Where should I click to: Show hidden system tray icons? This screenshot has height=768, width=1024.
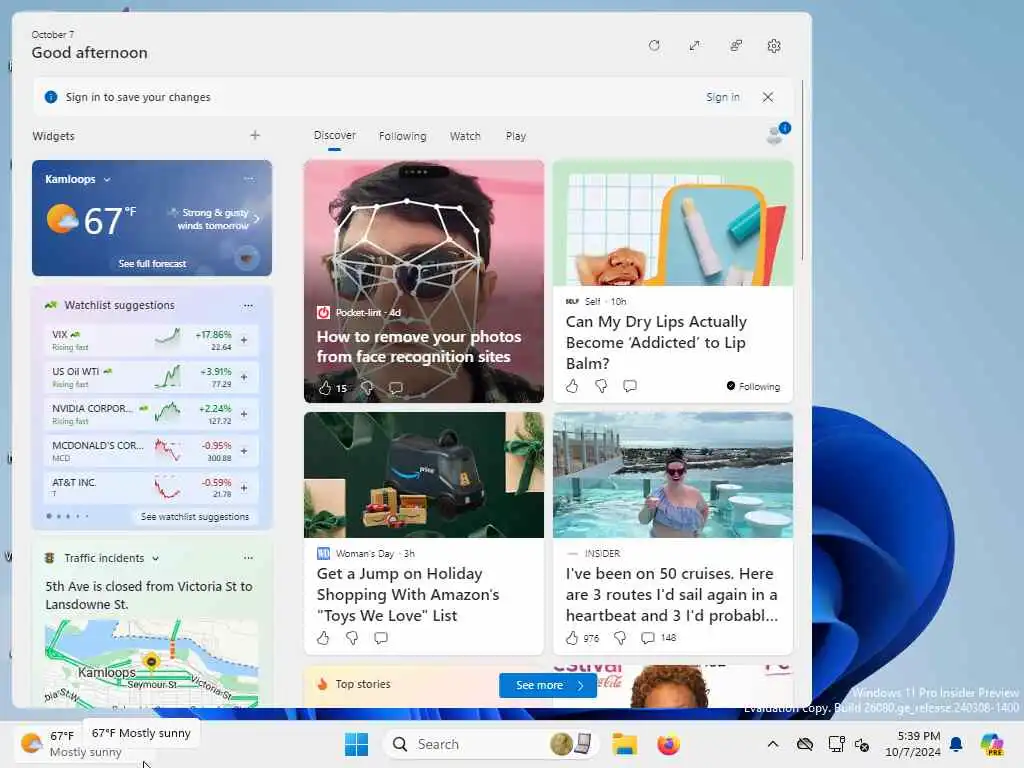tap(773, 744)
